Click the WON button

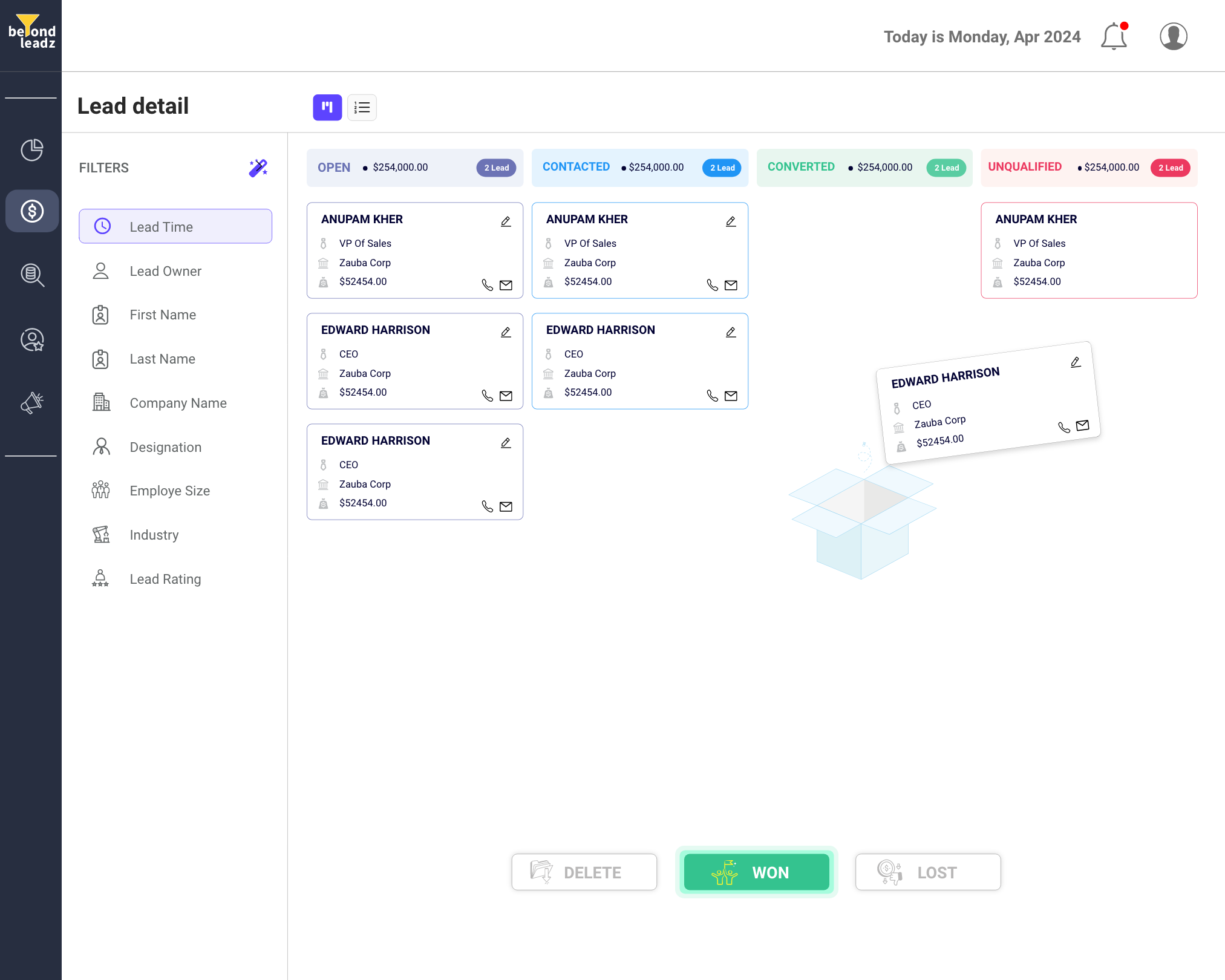pos(756,872)
